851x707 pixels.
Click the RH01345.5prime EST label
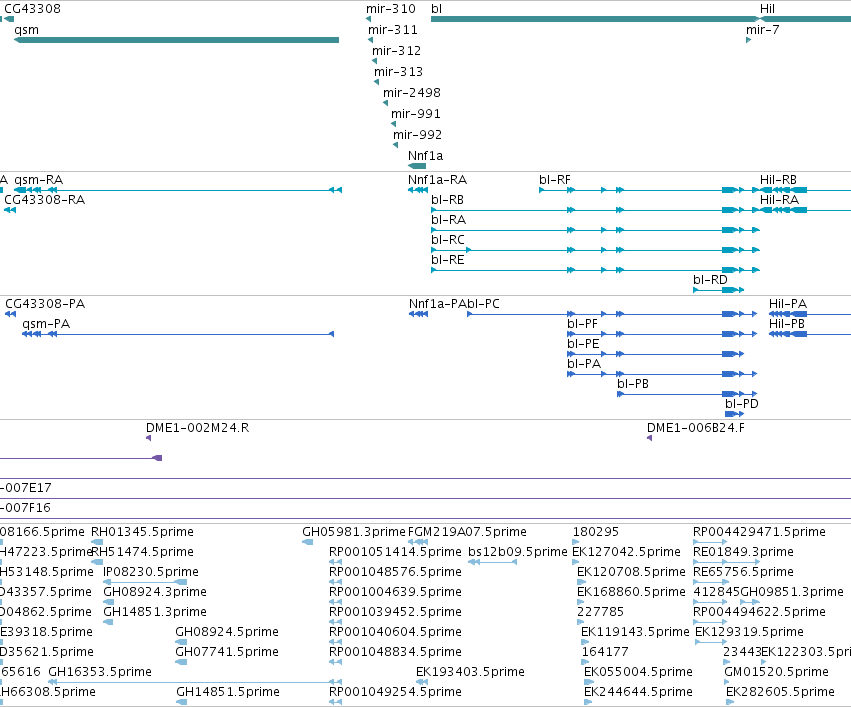pos(142,532)
